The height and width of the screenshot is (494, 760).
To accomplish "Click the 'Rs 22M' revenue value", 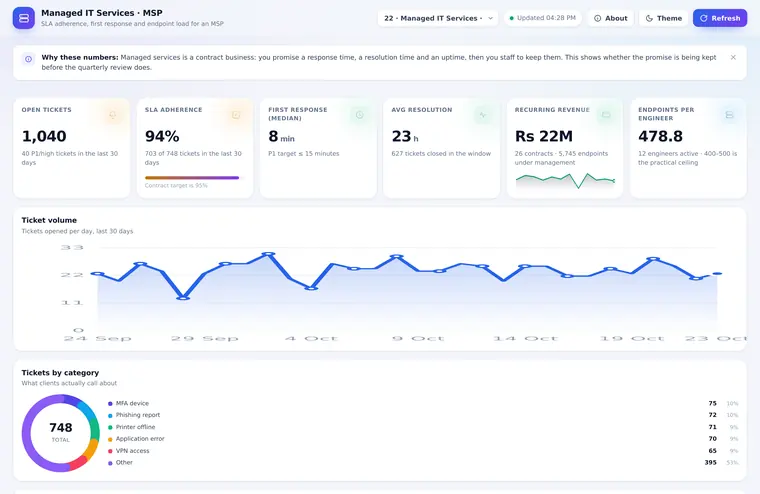I will [x=544, y=136].
